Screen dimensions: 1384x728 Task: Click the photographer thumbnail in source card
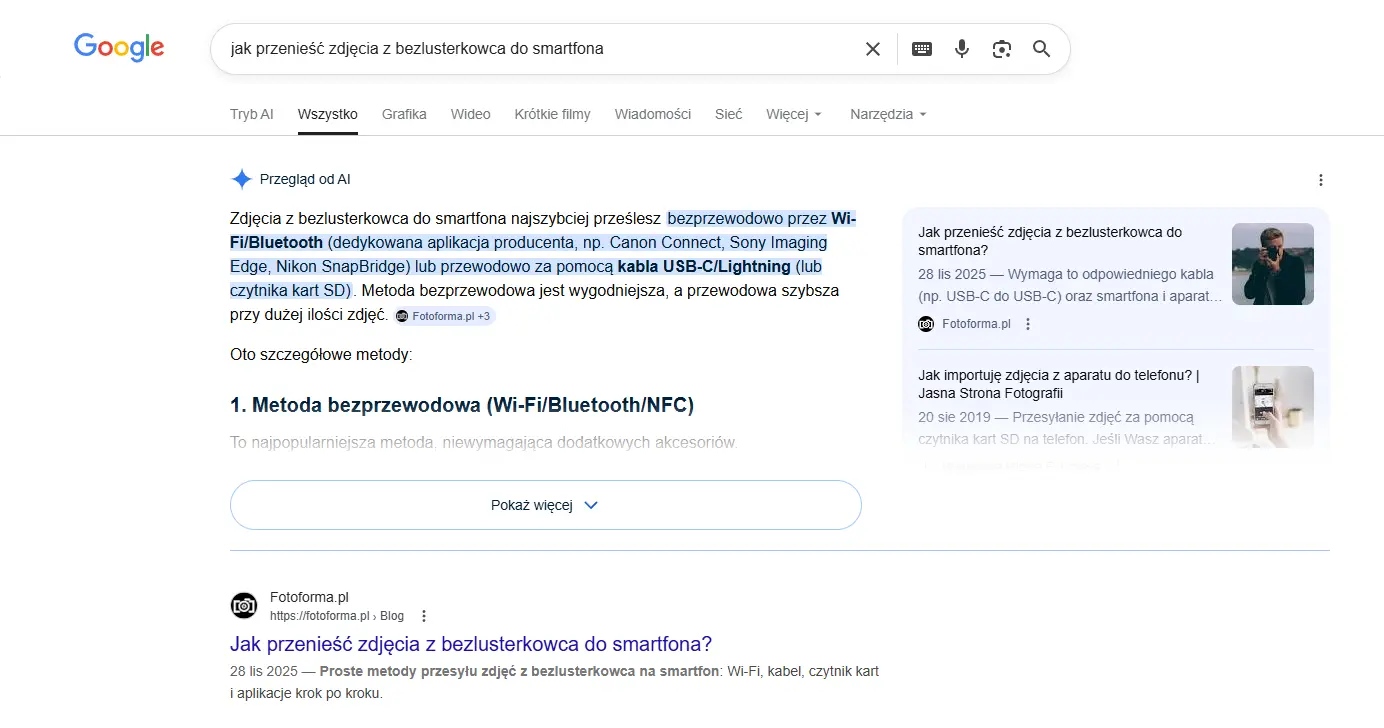(x=1272, y=264)
